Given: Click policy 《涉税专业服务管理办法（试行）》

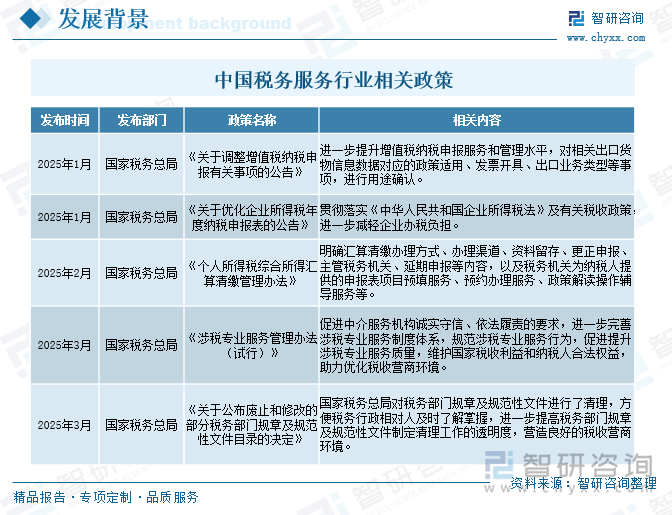Looking at the screenshot, I should [x=252, y=345].
